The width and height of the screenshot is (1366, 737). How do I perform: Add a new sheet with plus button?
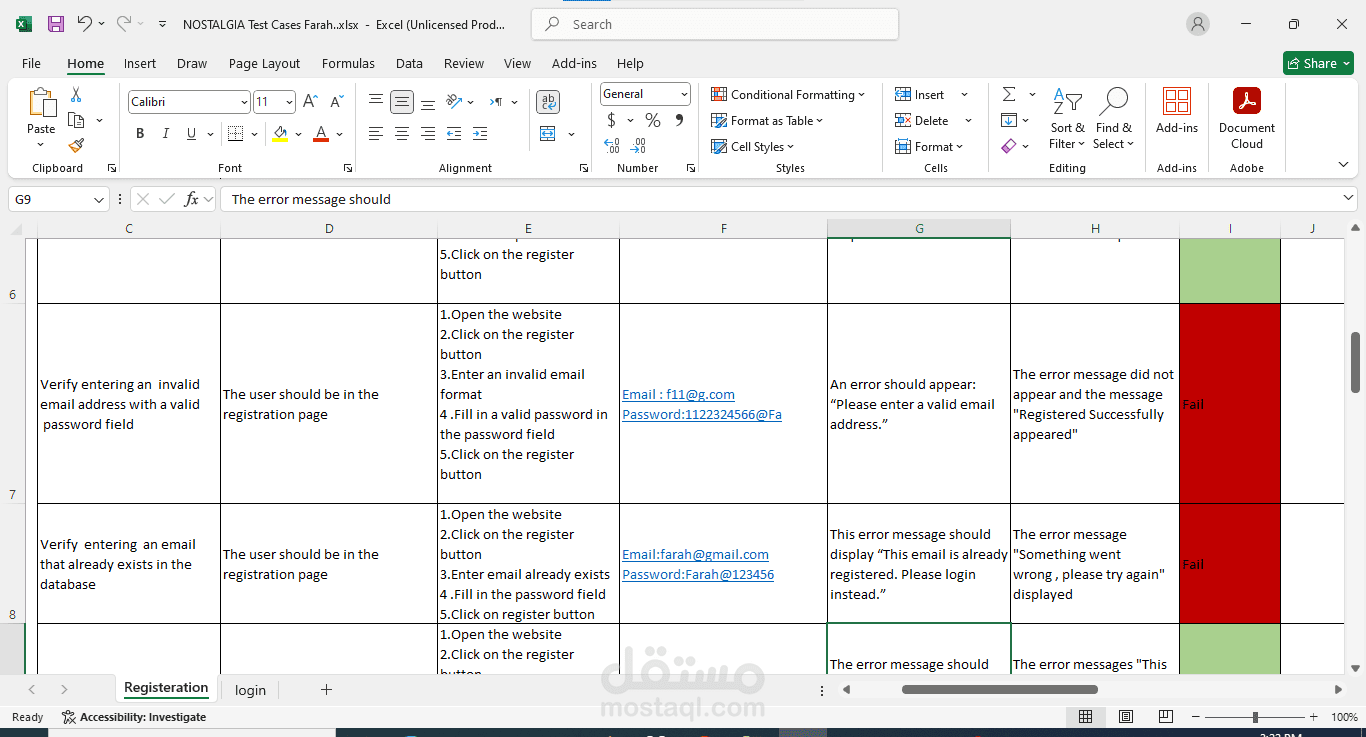tap(326, 690)
